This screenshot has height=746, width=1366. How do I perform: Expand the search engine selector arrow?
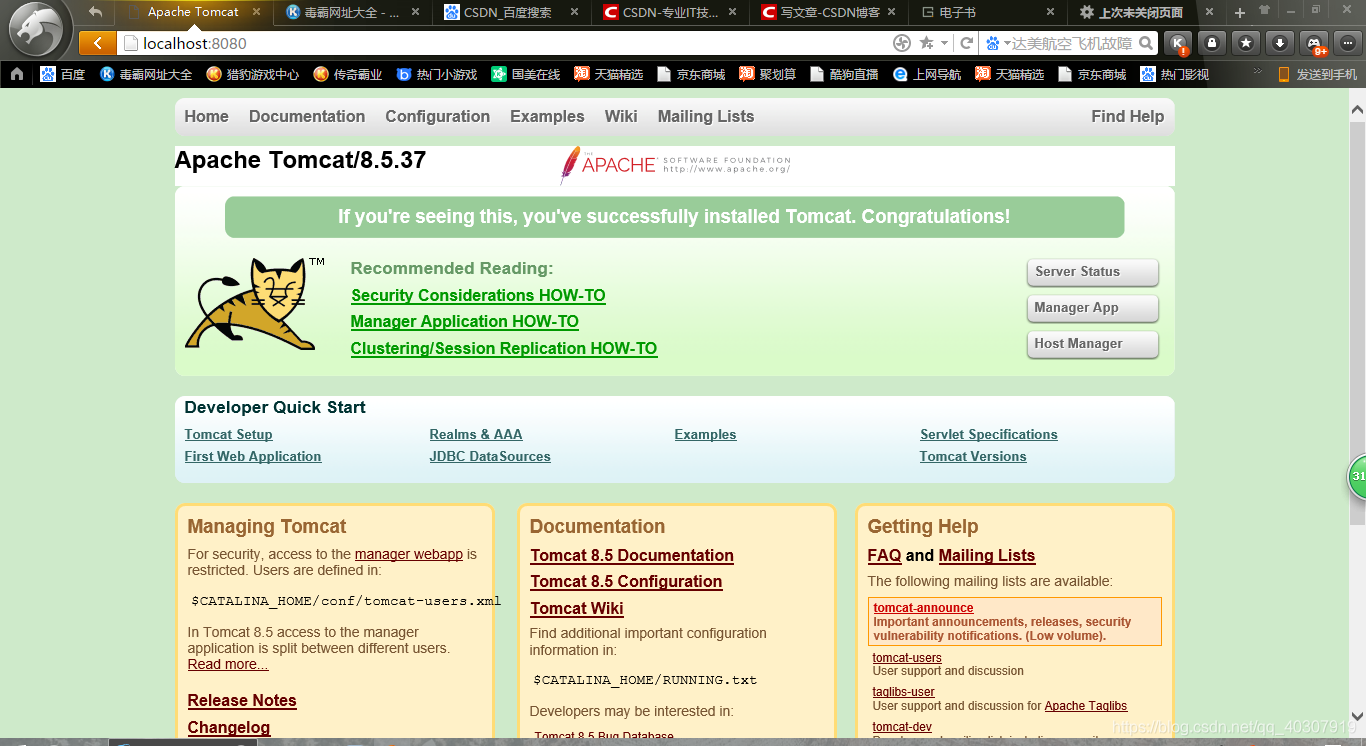click(1007, 43)
